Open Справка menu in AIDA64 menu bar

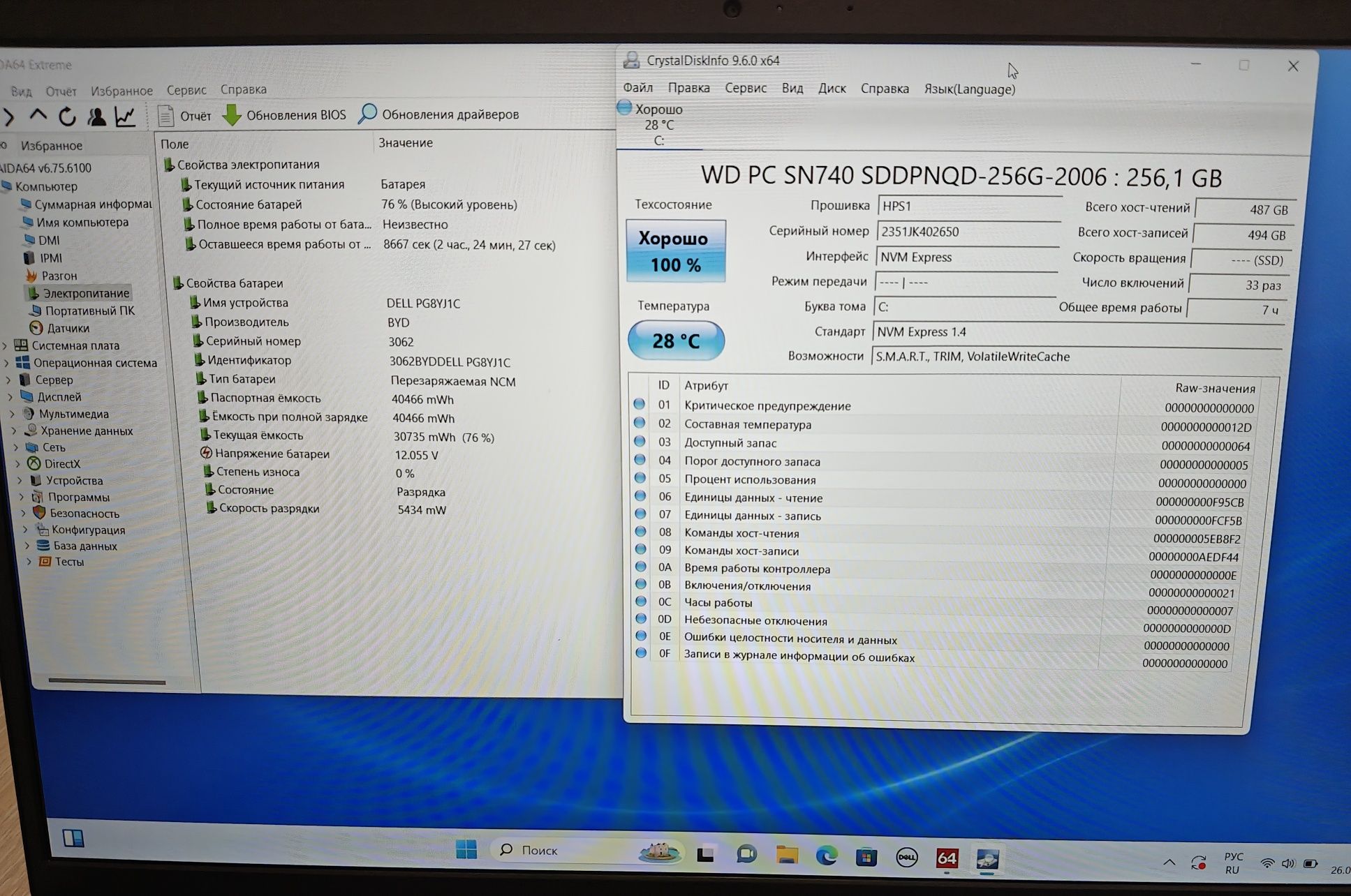coord(244,89)
